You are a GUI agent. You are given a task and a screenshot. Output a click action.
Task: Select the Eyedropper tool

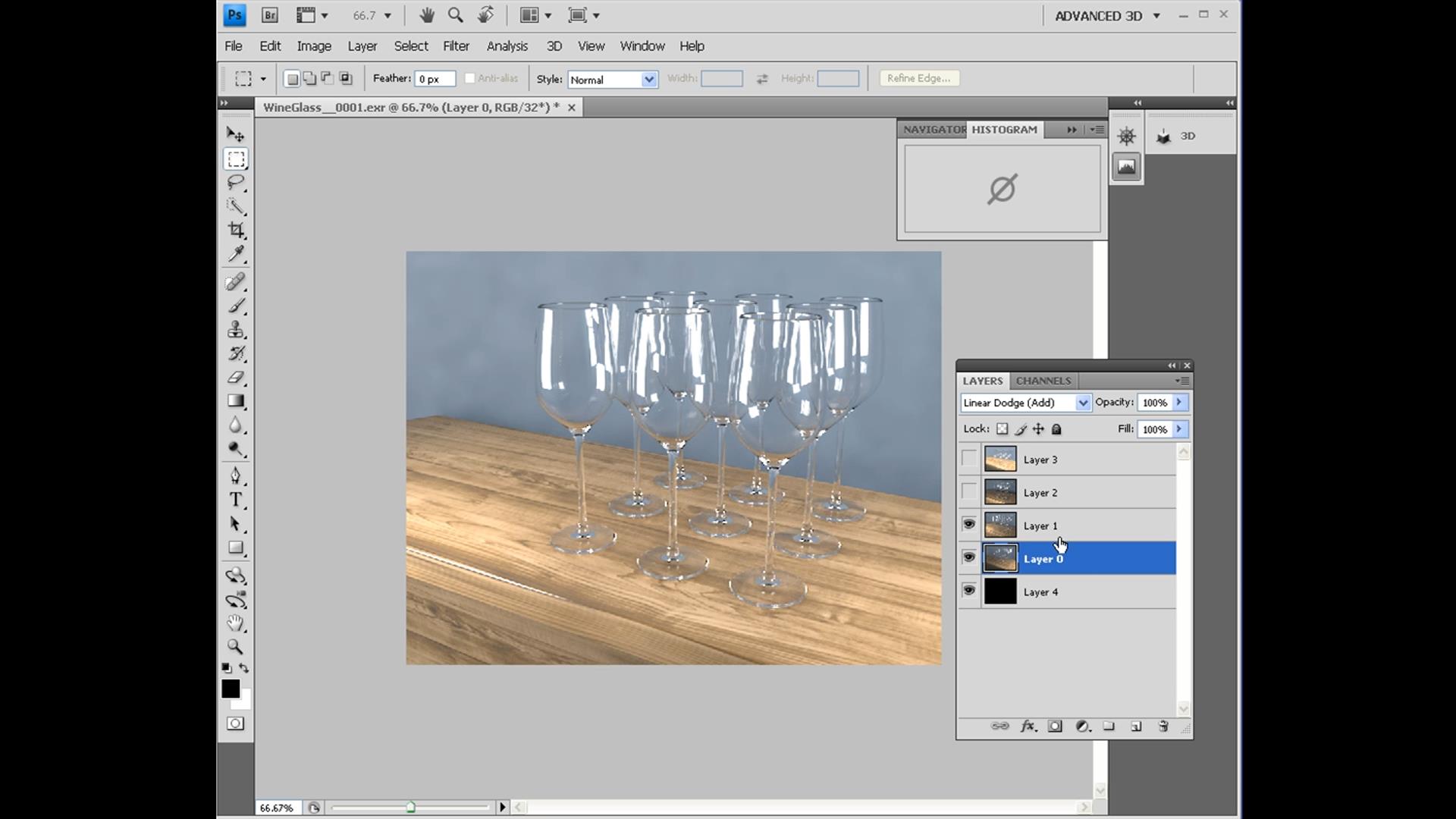click(236, 253)
